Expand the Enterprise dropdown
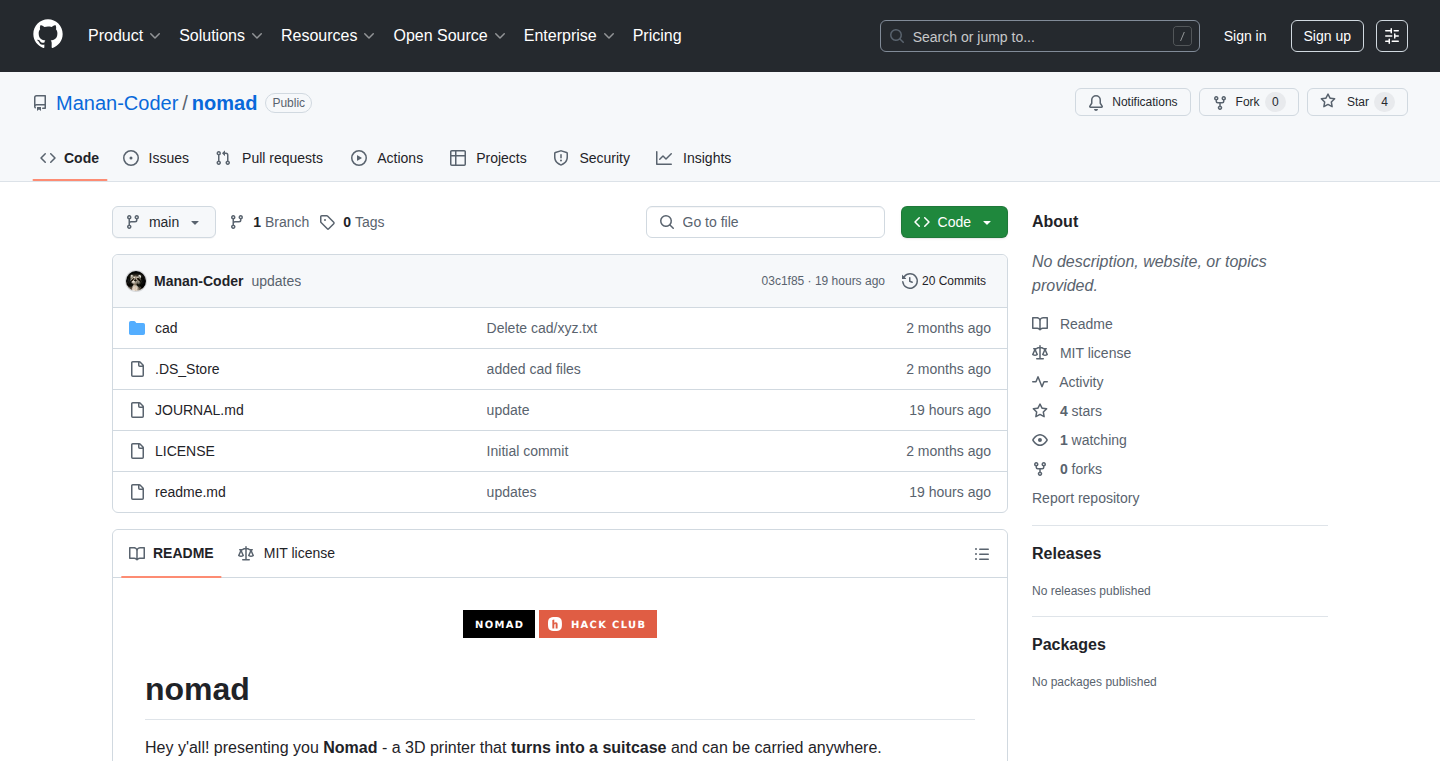The width and height of the screenshot is (1440, 761). pyautogui.click(x=569, y=36)
